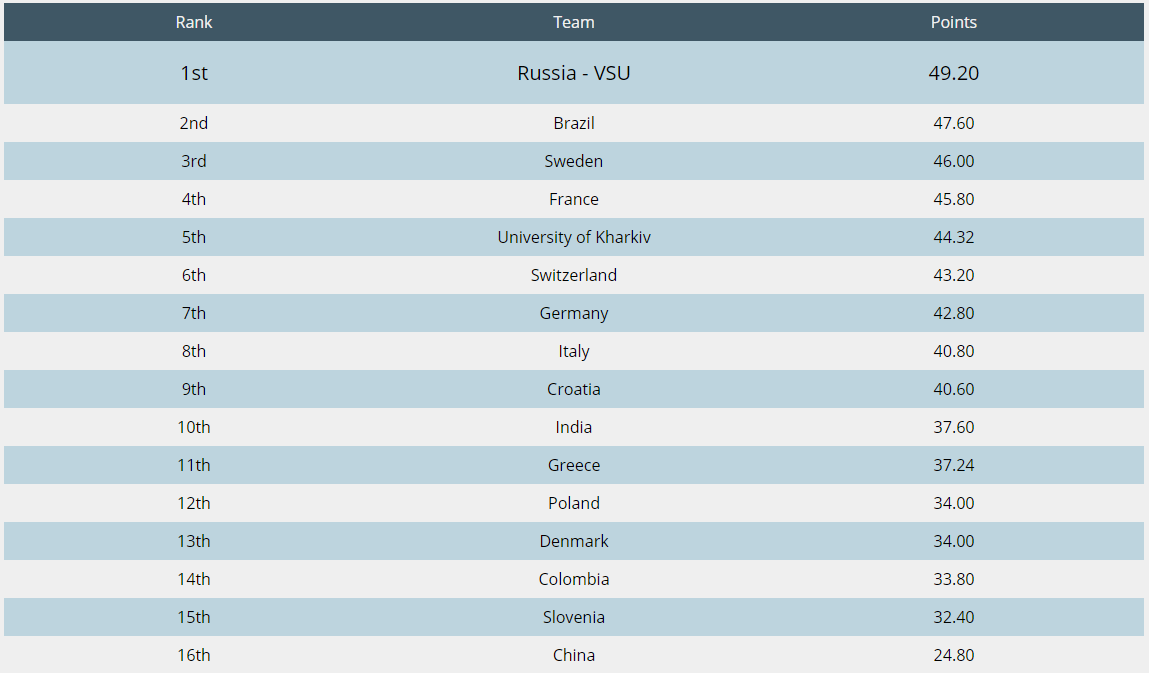
Task: Click the Rank column header
Action: 194,22
